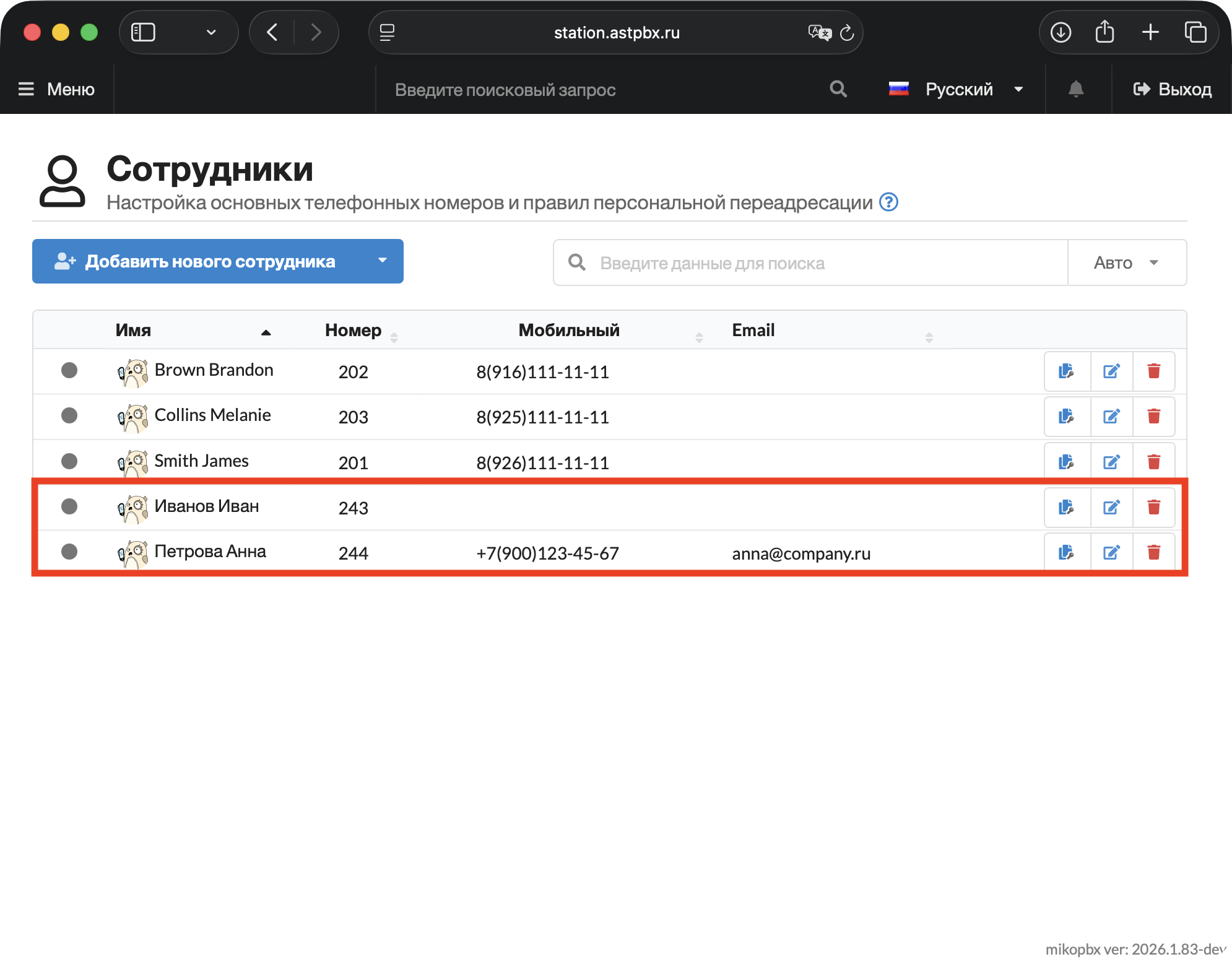Copy settings icon for Smith James
Viewport: 1232px width, 962px height.
click(1066, 462)
